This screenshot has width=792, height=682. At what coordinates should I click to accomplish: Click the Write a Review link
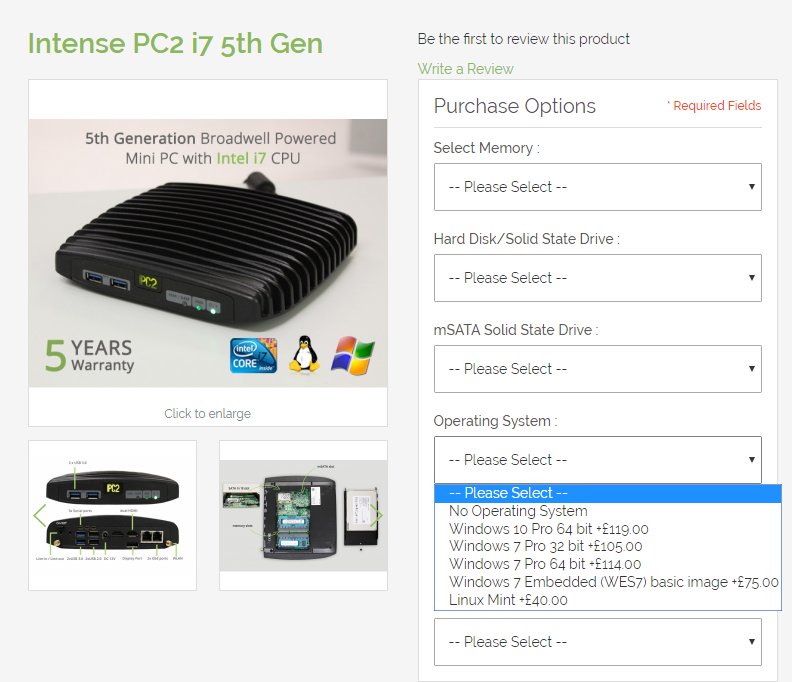(465, 69)
